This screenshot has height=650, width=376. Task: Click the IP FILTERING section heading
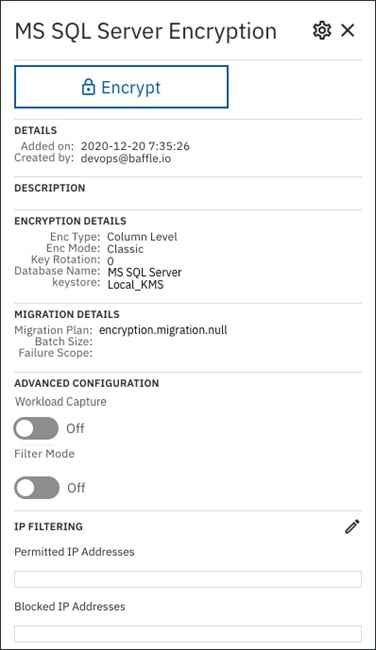tap(49, 526)
